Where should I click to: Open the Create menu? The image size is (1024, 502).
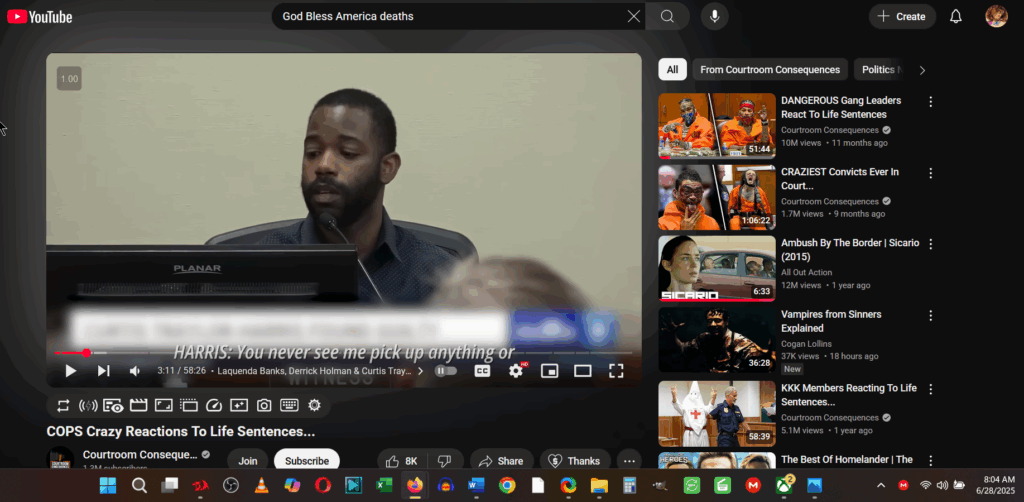tap(902, 16)
